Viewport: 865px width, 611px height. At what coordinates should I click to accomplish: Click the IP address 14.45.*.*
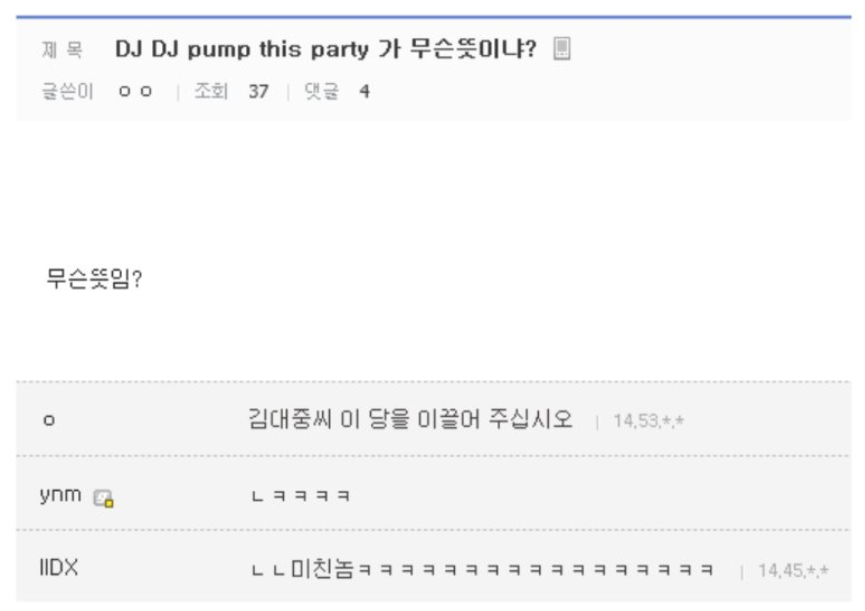pos(793,570)
